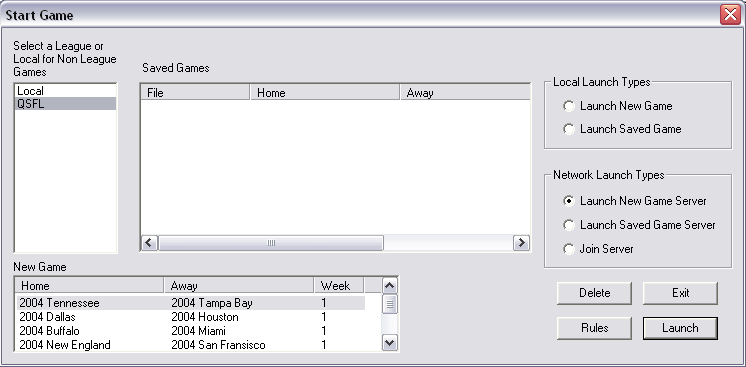This screenshot has height=367, width=746.
Task: Choose Launch New Game Server option
Action: click(569, 201)
